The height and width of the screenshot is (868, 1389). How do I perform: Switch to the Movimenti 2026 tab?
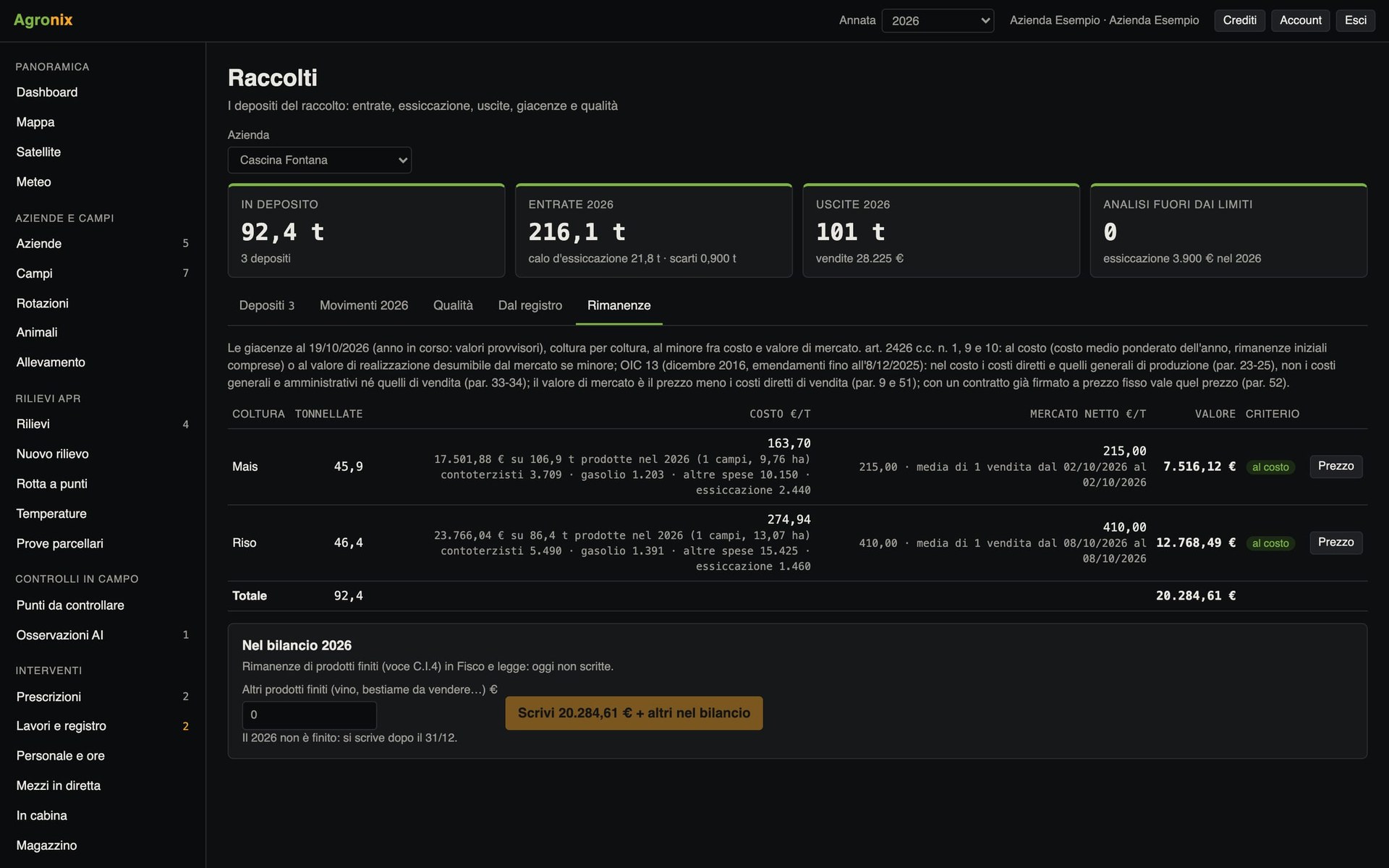pos(364,305)
